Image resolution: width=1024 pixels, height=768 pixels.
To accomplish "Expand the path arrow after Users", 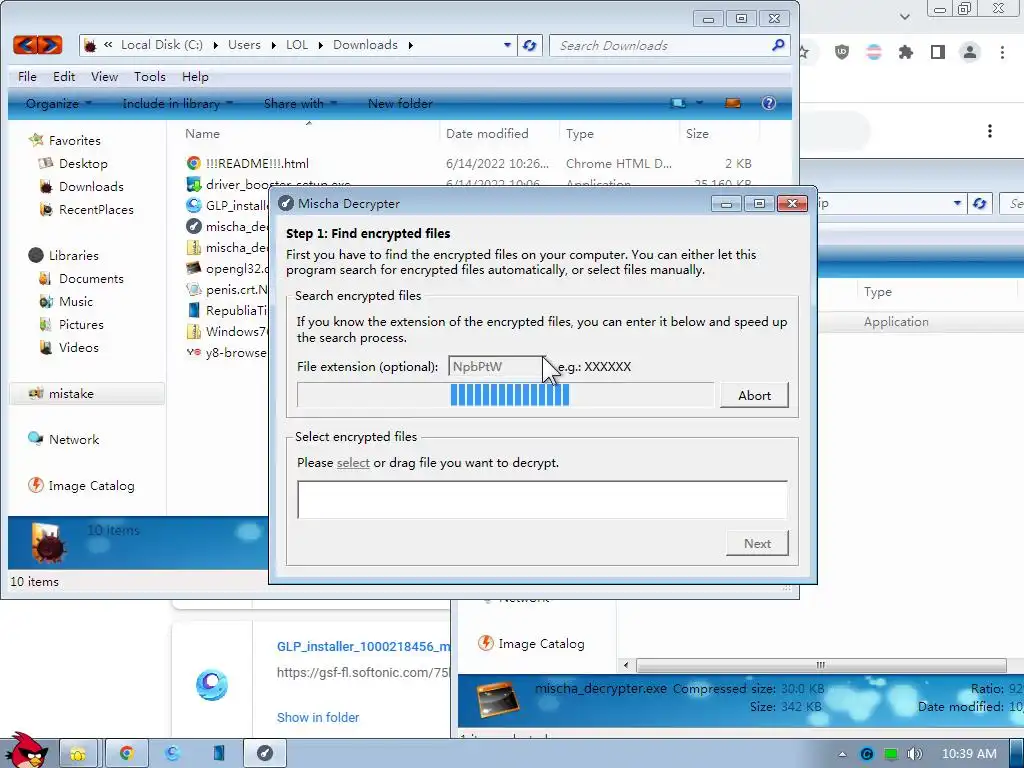I will pos(272,45).
